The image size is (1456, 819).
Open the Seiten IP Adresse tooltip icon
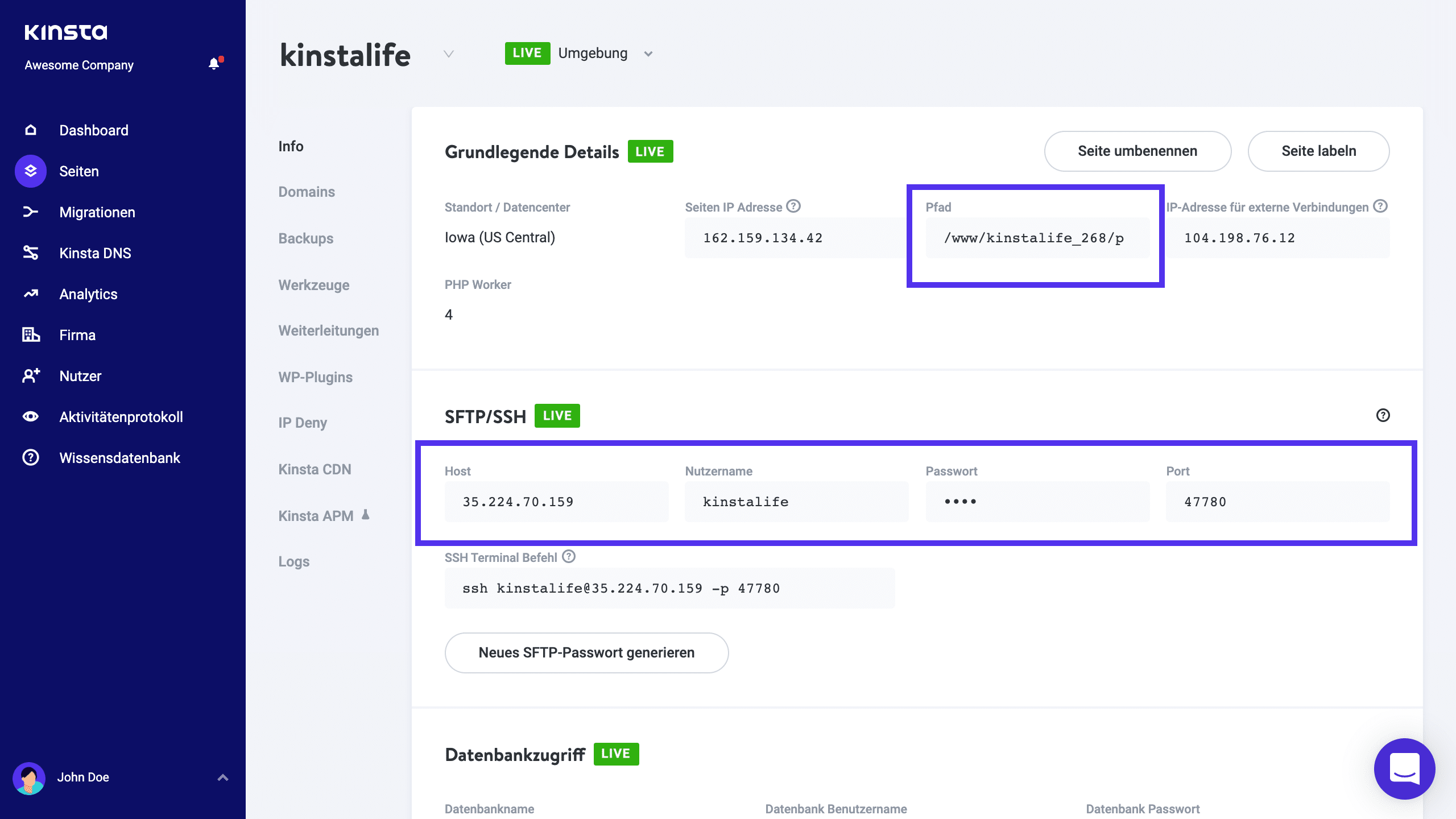pyautogui.click(x=793, y=206)
